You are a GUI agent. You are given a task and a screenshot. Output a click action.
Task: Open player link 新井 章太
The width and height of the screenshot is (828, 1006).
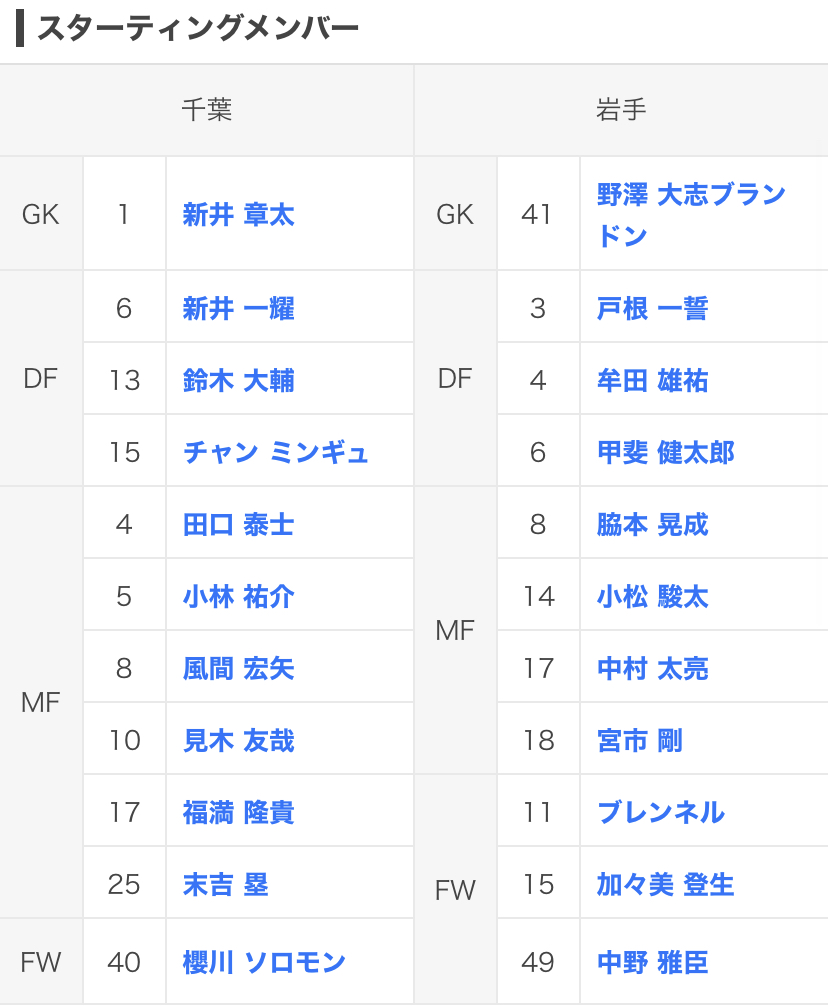238,215
